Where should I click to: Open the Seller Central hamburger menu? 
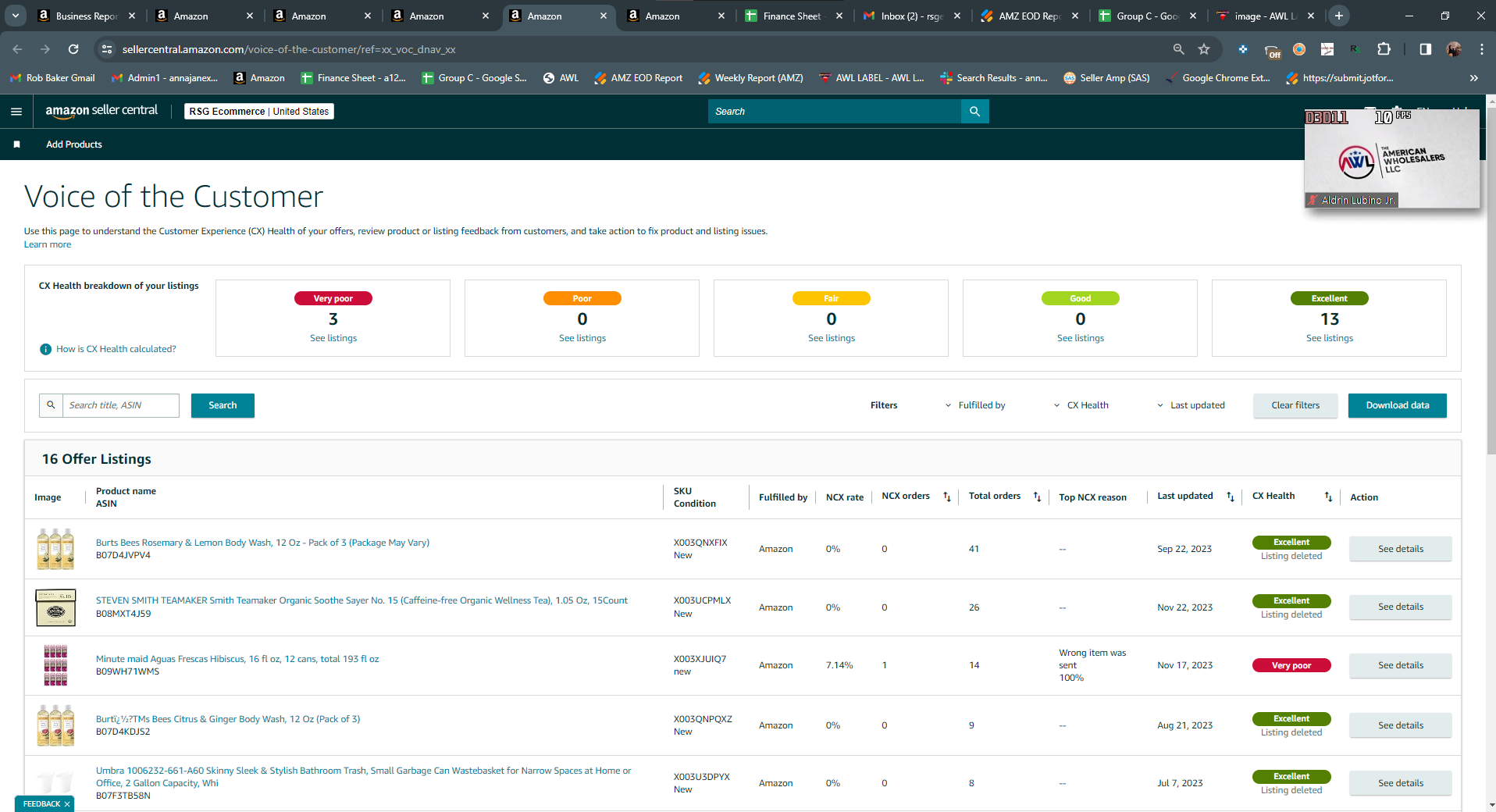pyautogui.click(x=16, y=112)
